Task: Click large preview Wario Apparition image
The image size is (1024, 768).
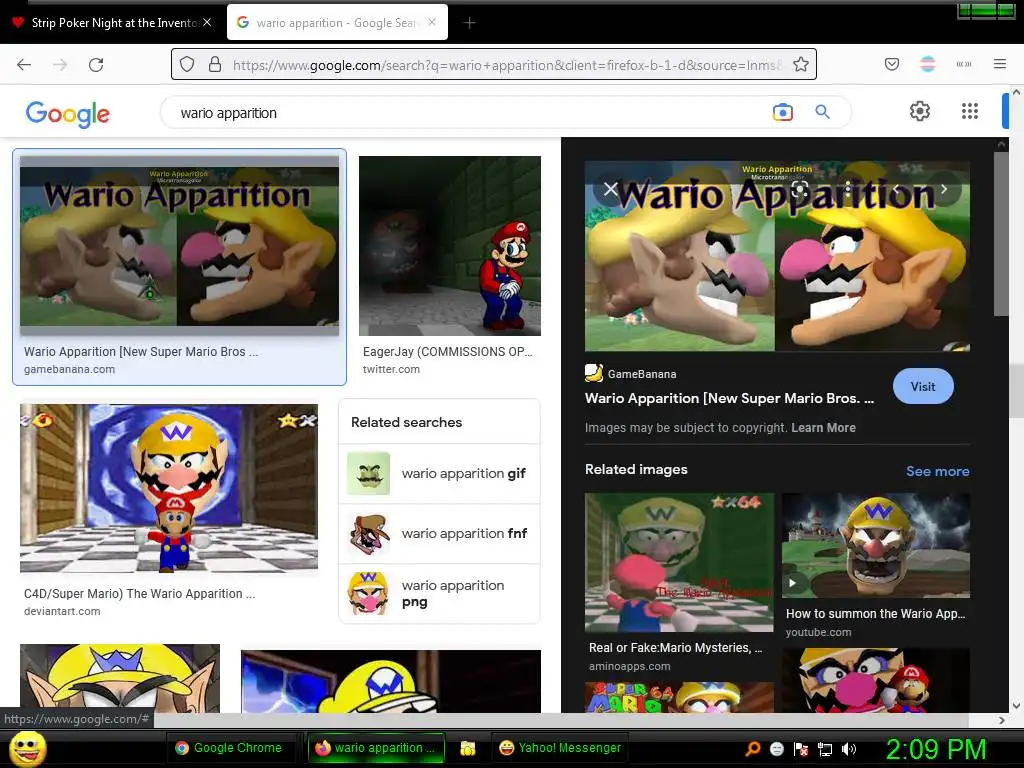Action: [777, 256]
